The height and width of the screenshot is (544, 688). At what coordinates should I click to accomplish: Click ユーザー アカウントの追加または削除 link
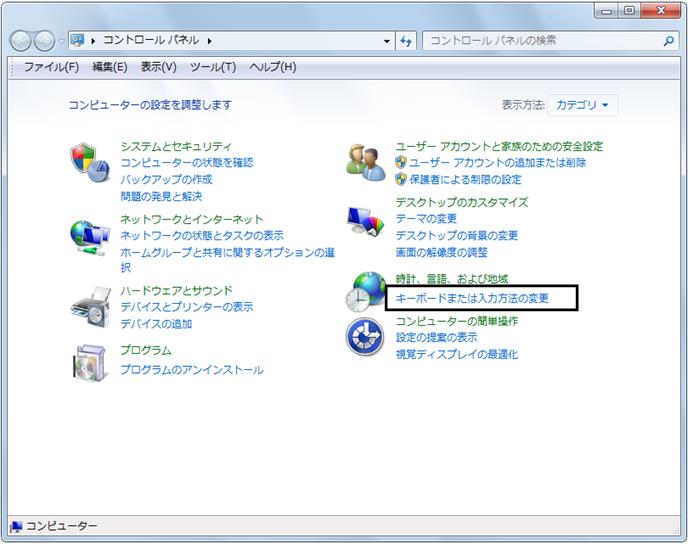498,163
